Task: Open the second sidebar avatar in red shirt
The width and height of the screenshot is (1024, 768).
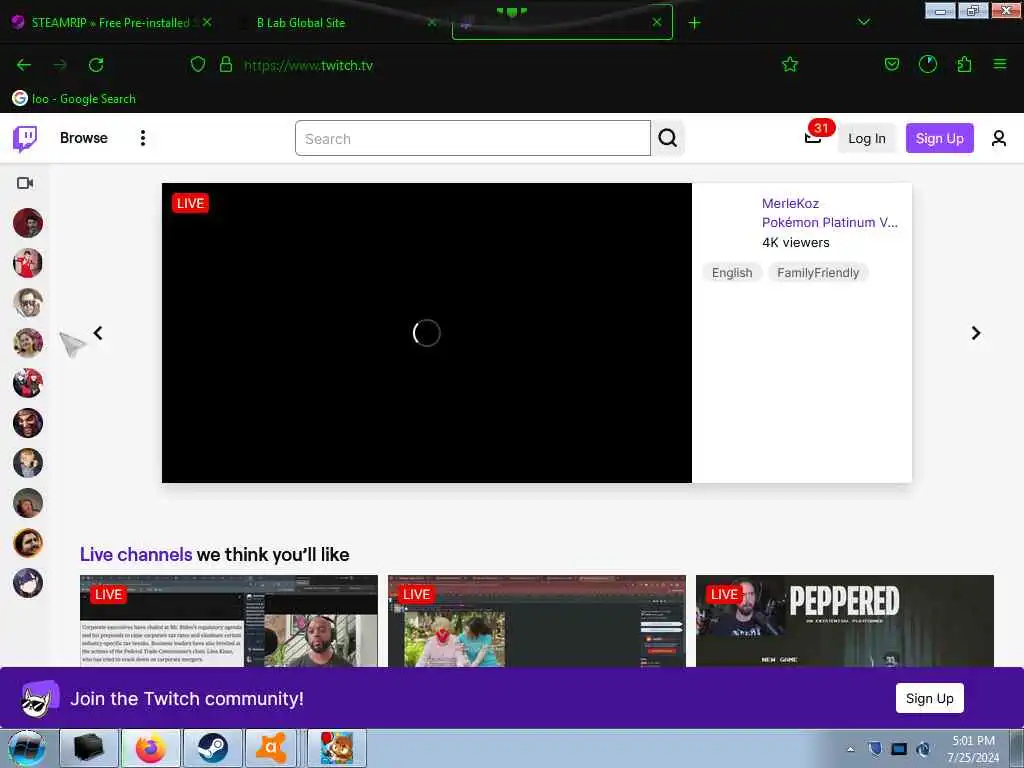Action: (27, 263)
